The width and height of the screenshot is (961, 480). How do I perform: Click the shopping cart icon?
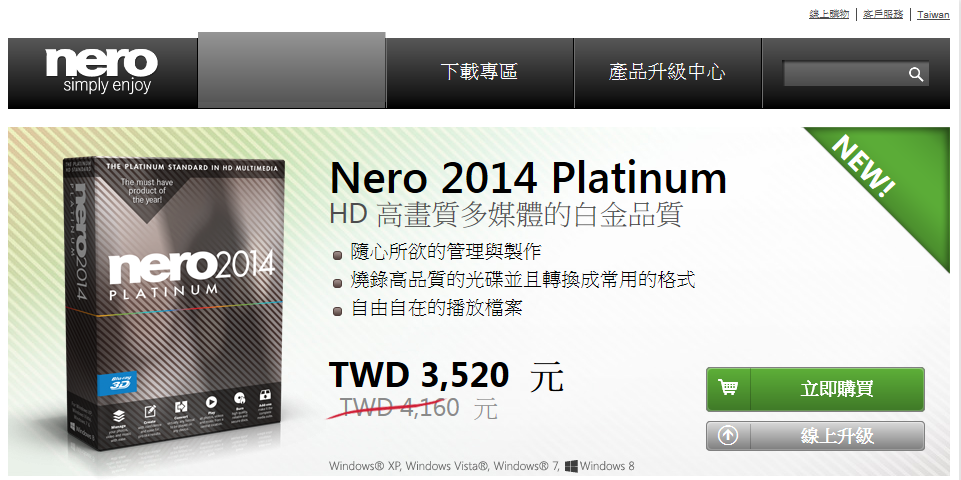[x=728, y=388]
